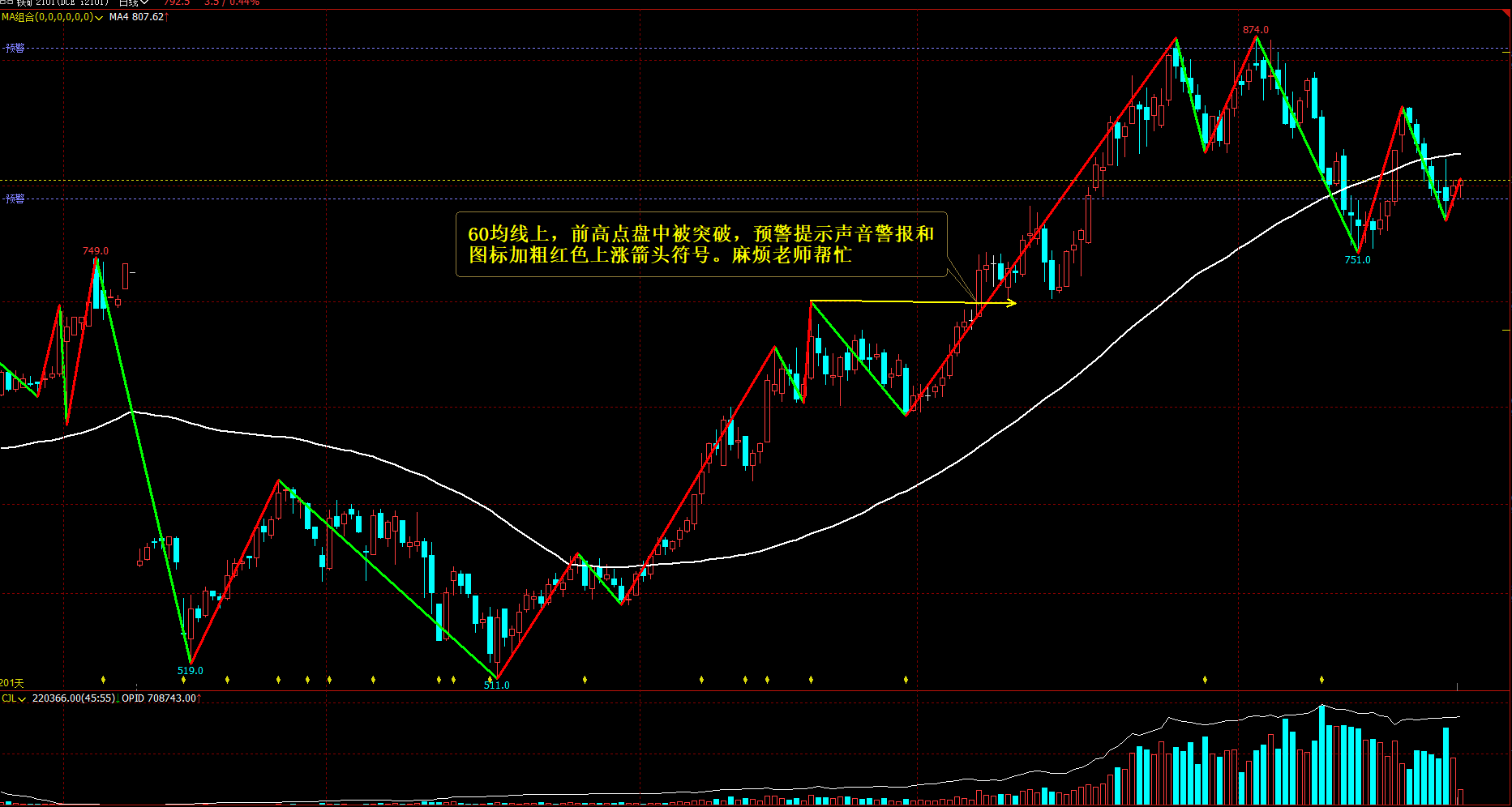Expand the MA组合 indicator dropdown
Image resolution: width=1512 pixels, height=807 pixels.
click(52, 17)
